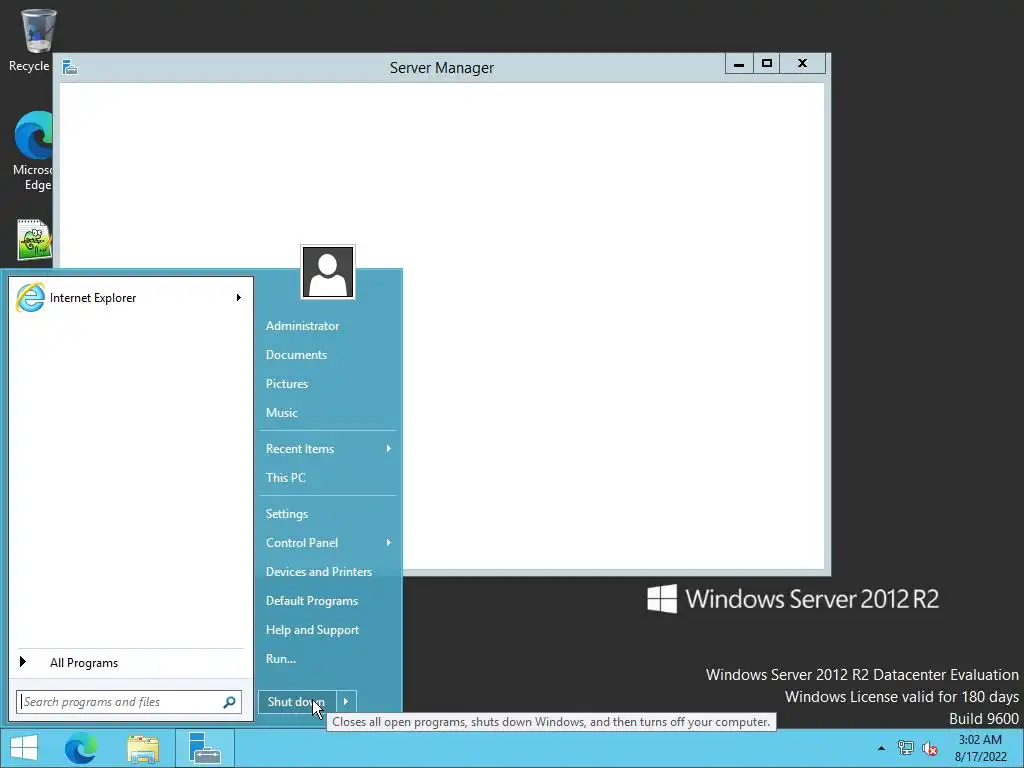Click the muted volume tray icon
1024x768 pixels.
929,748
